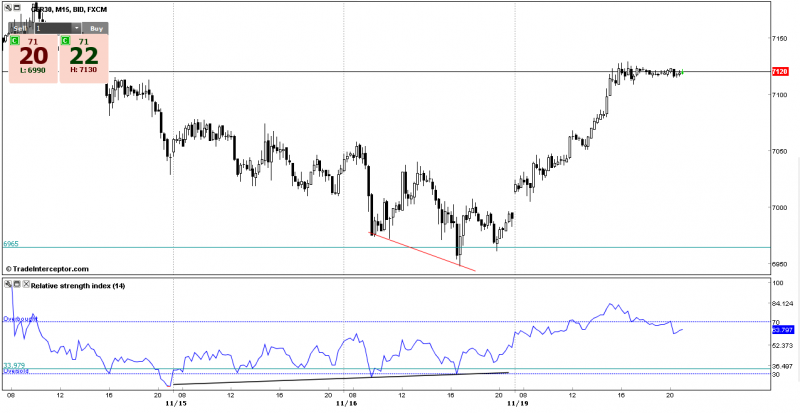Click the 11/16 date marker on time axis

click(x=346, y=404)
